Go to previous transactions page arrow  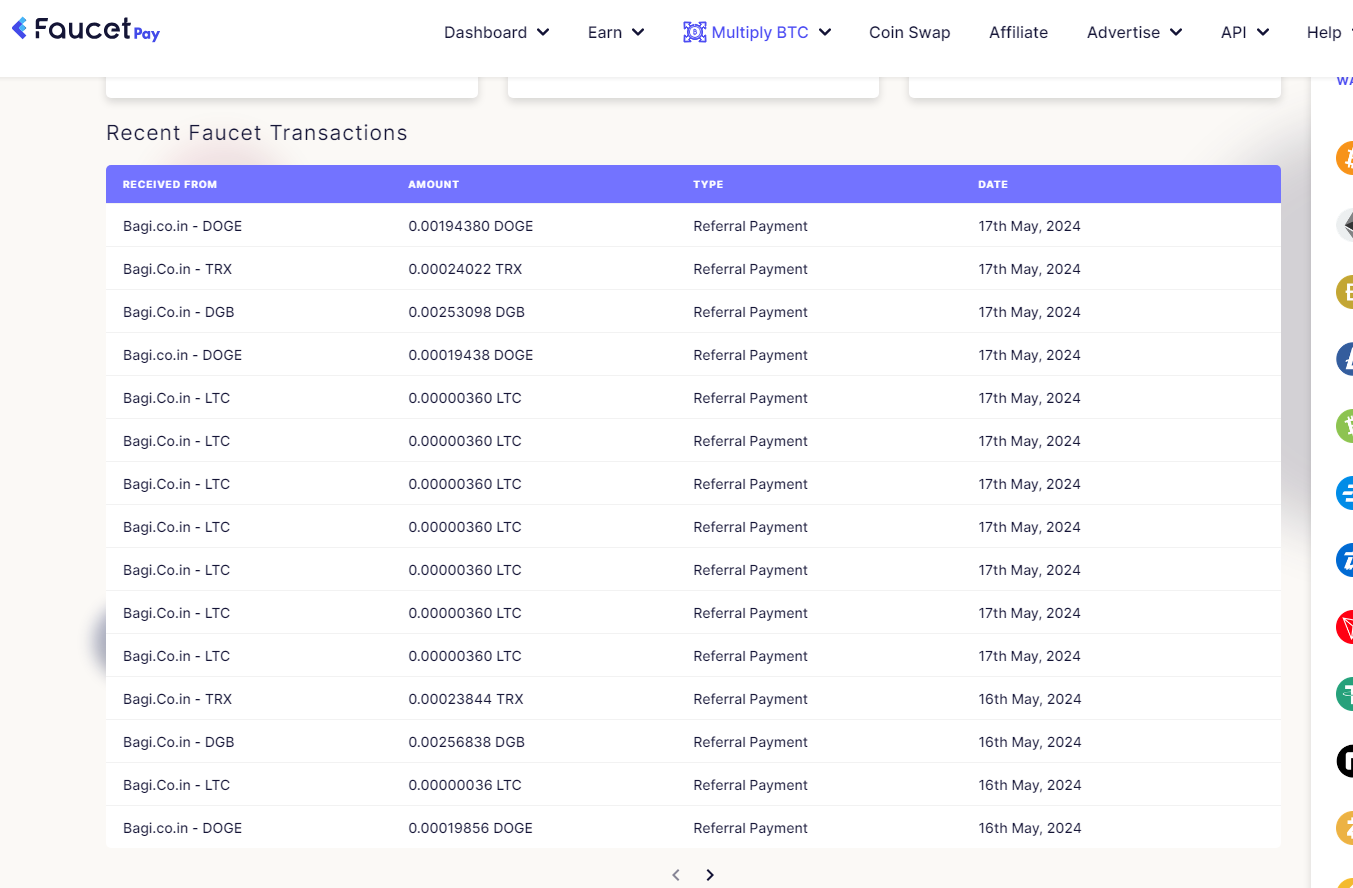tap(676, 875)
